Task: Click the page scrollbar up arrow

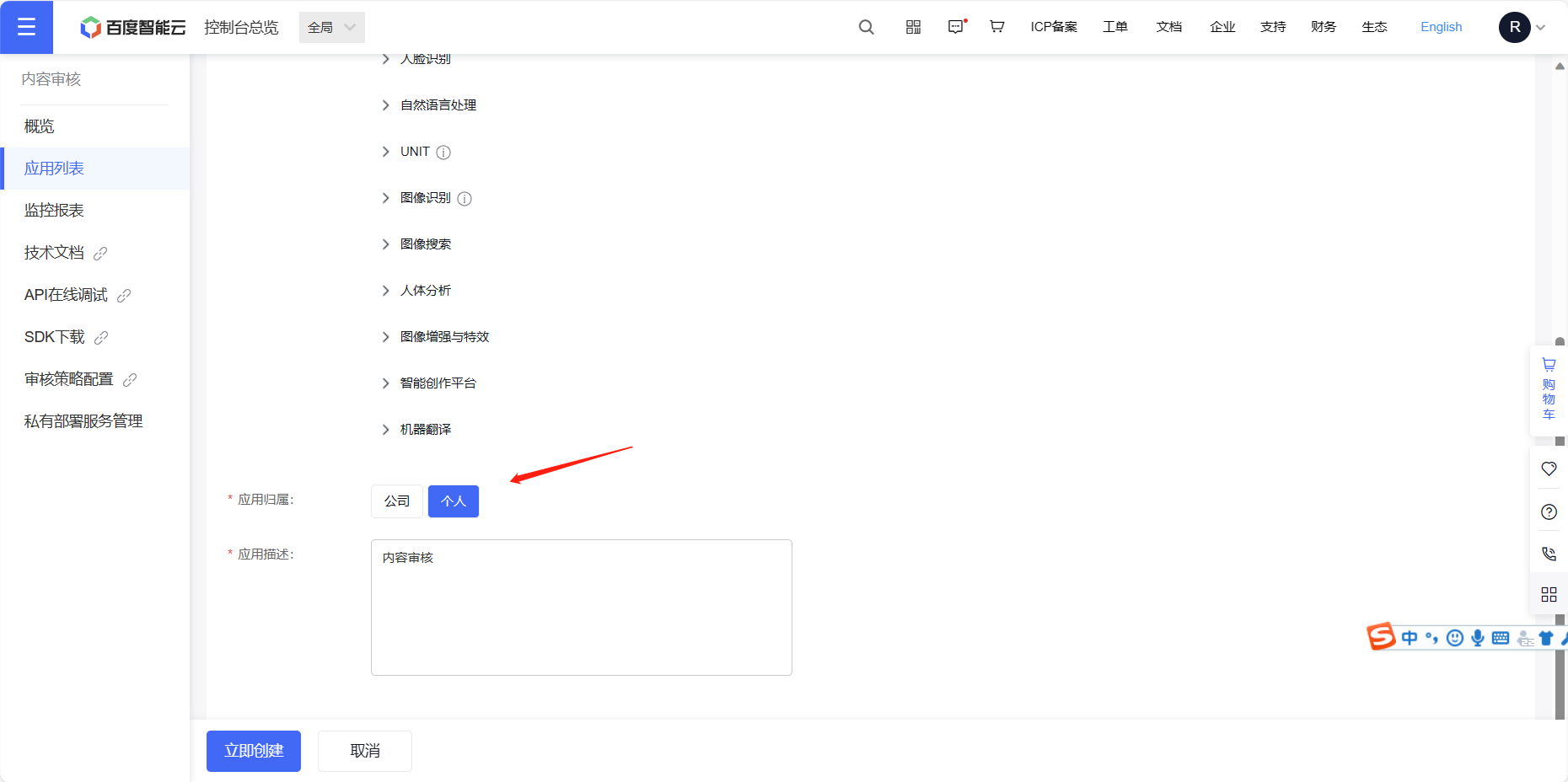Action: [1560, 66]
